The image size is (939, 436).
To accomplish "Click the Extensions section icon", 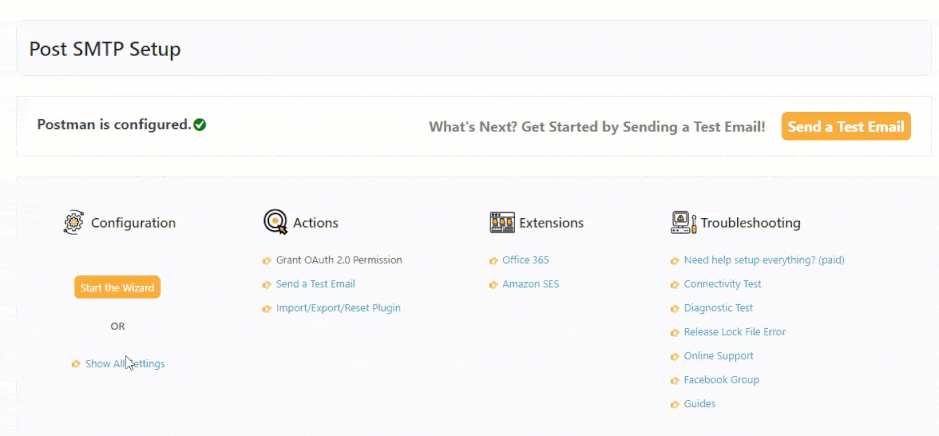I will (502, 222).
